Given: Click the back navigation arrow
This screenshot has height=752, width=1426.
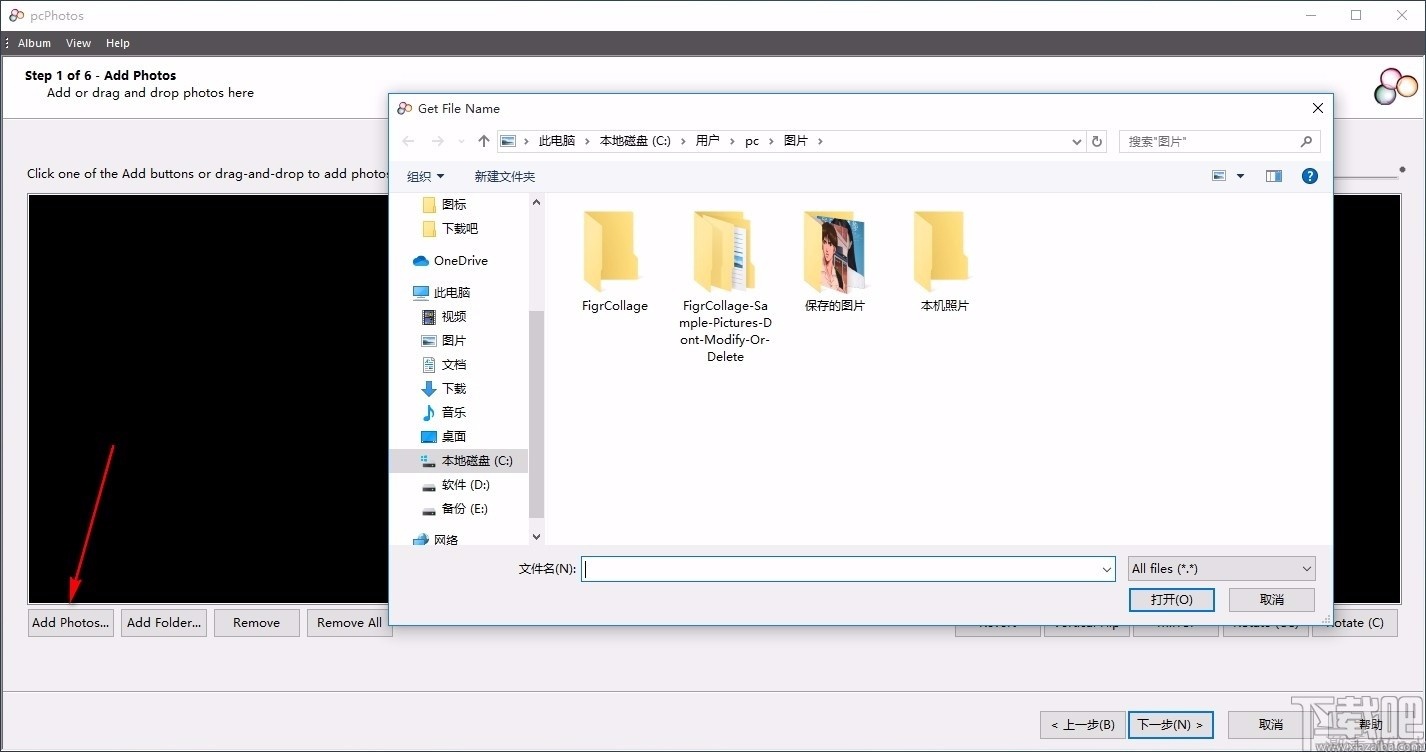Looking at the screenshot, I should (408, 141).
